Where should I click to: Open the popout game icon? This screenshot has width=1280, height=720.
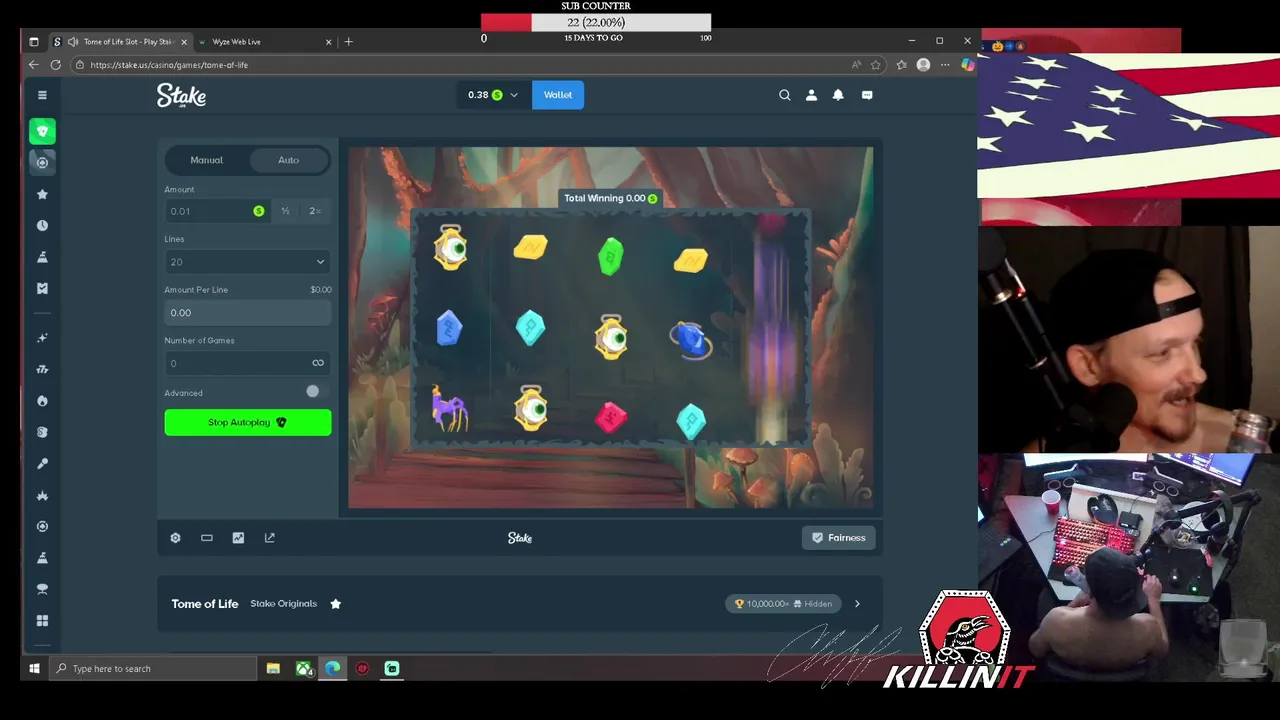270,538
